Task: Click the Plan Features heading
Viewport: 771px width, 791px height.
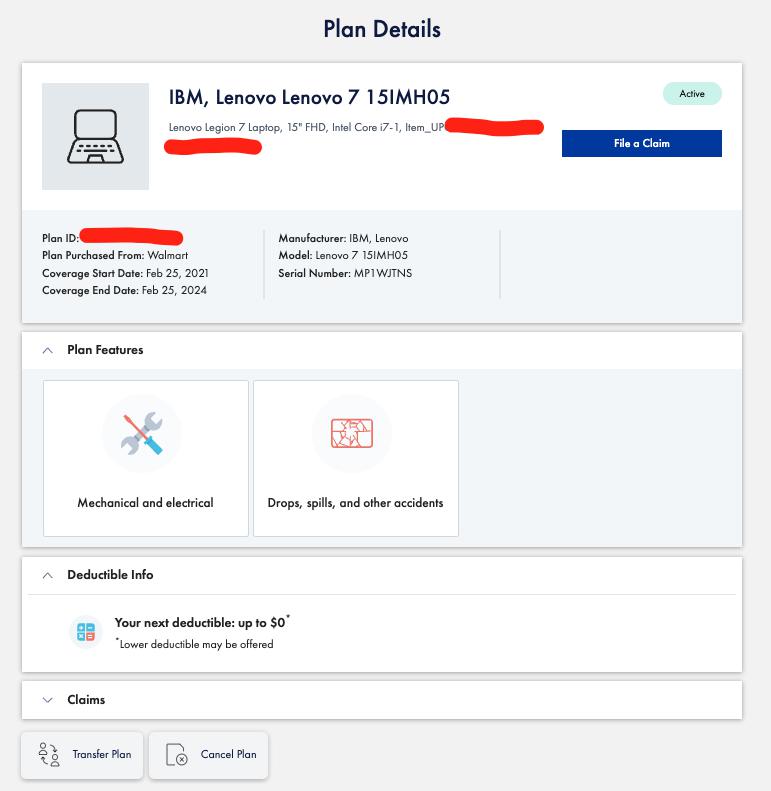Action: [105, 350]
